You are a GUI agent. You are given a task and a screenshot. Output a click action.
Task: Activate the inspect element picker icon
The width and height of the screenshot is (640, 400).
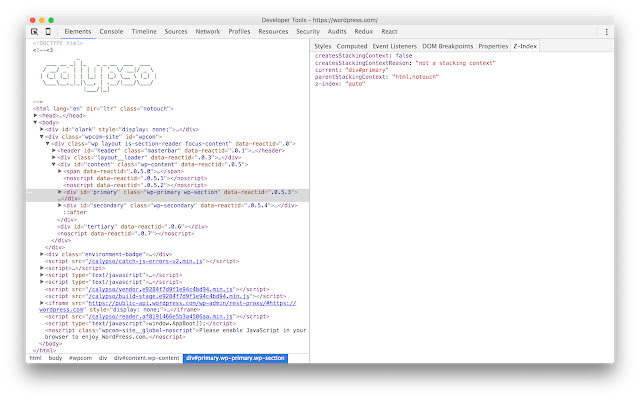click(x=34, y=32)
